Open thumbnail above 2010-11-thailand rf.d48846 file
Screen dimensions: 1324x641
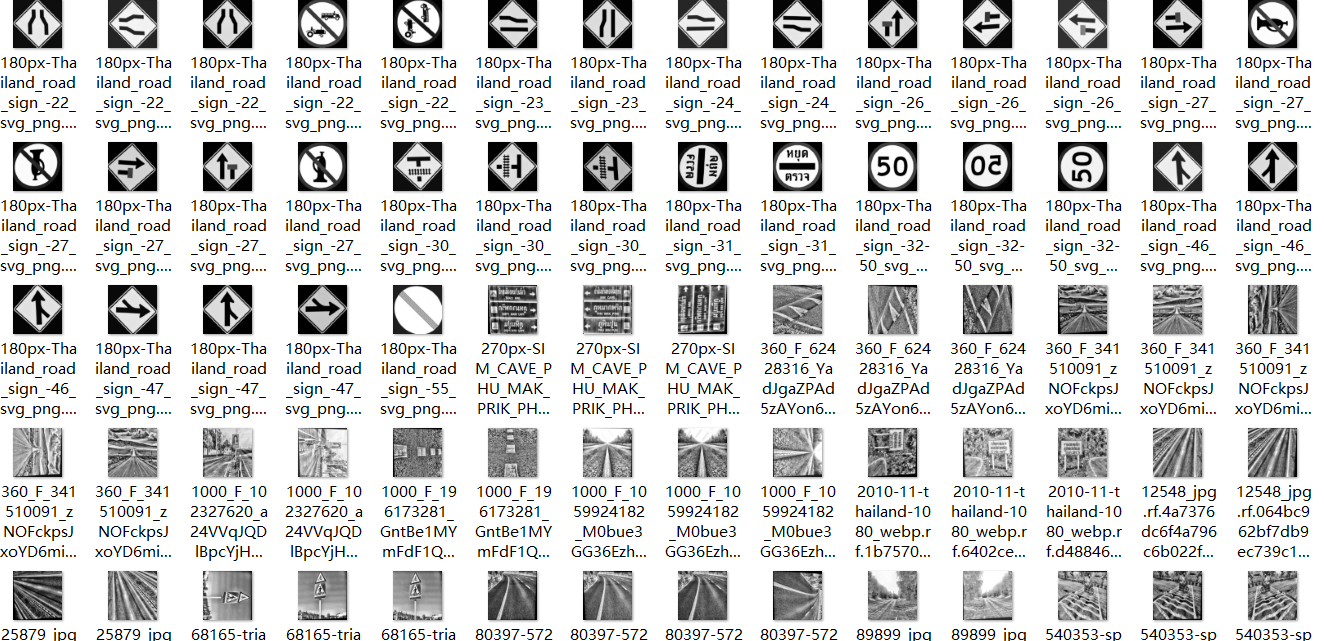1083,453
